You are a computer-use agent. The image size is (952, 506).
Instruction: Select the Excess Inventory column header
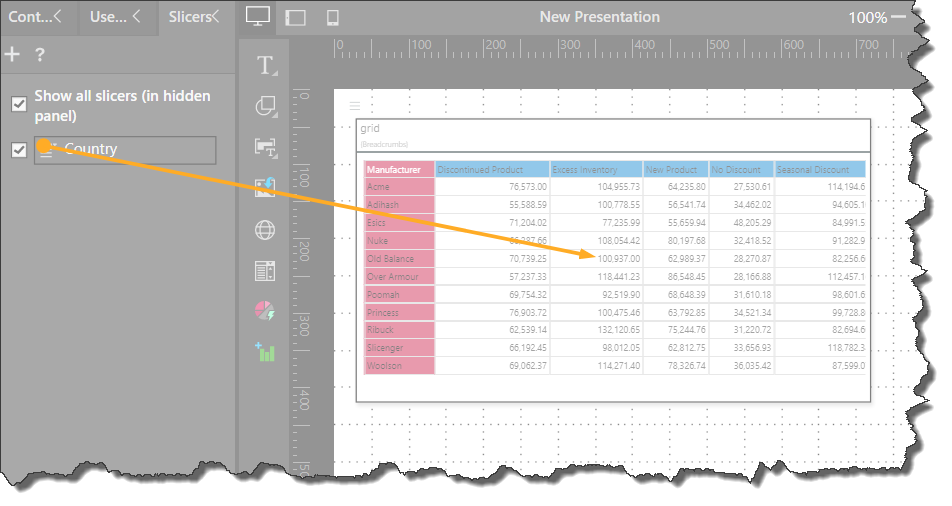coord(596,169)
